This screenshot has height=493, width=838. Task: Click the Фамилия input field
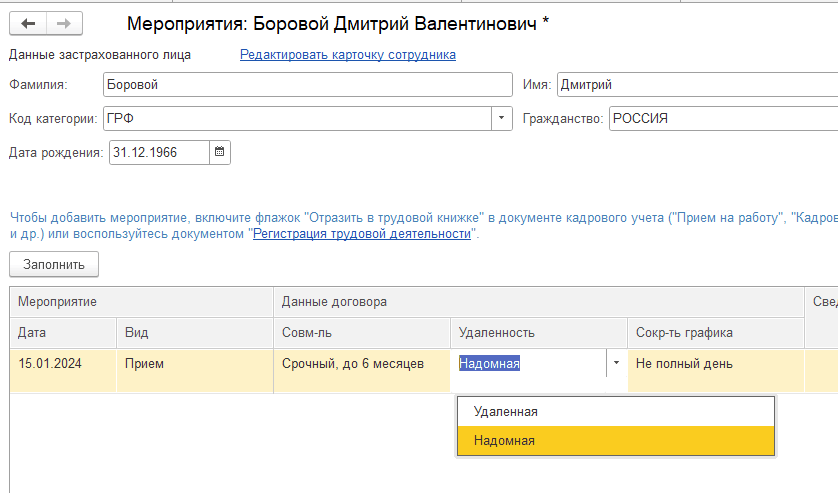pyautogui.click(x=307, y=85)
